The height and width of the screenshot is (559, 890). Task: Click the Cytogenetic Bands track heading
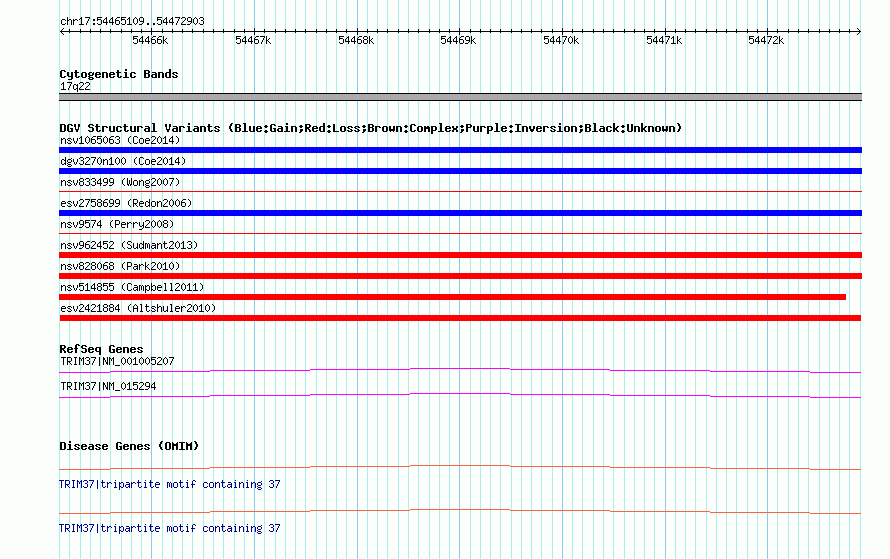(119, 74)
